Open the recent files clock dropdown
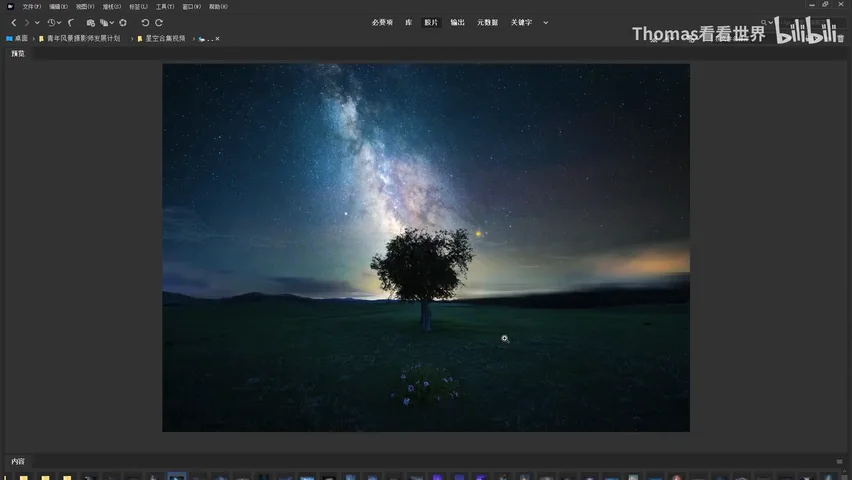The image size is (852, 480). click(x=54, y=23)
